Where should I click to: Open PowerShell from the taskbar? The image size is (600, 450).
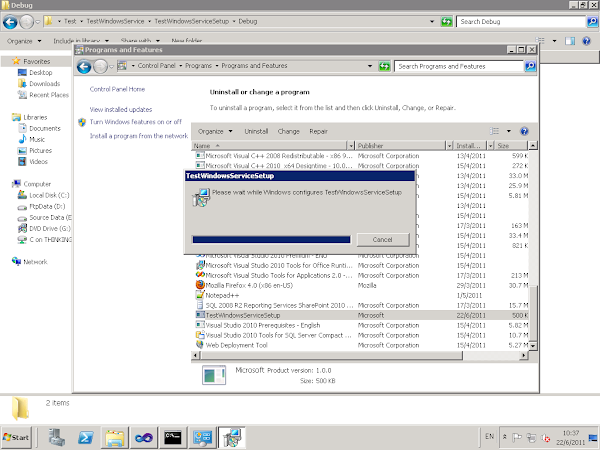click(86, 437)
